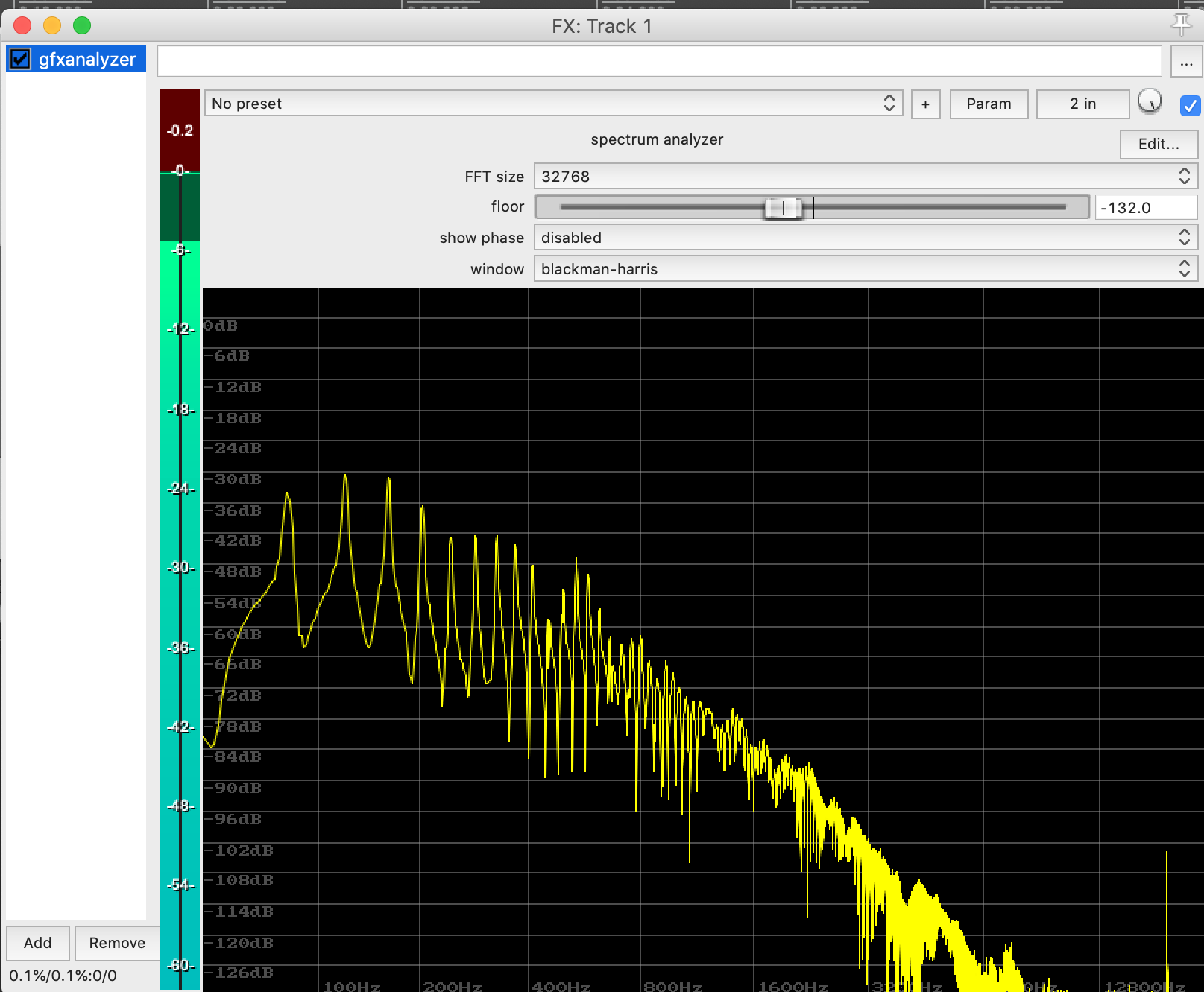
Task: Close the FX window with the red button
Action: [x=22, y=25]
